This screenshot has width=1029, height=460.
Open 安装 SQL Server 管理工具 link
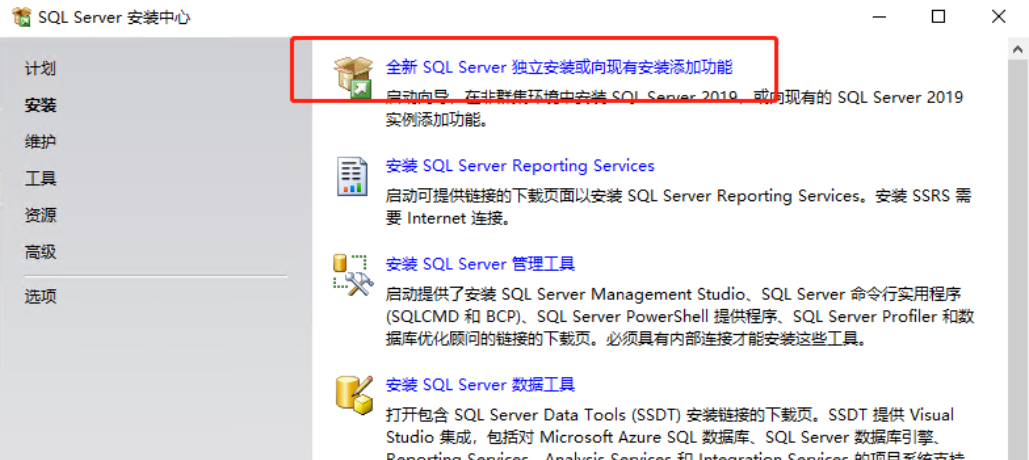[480, 264]
